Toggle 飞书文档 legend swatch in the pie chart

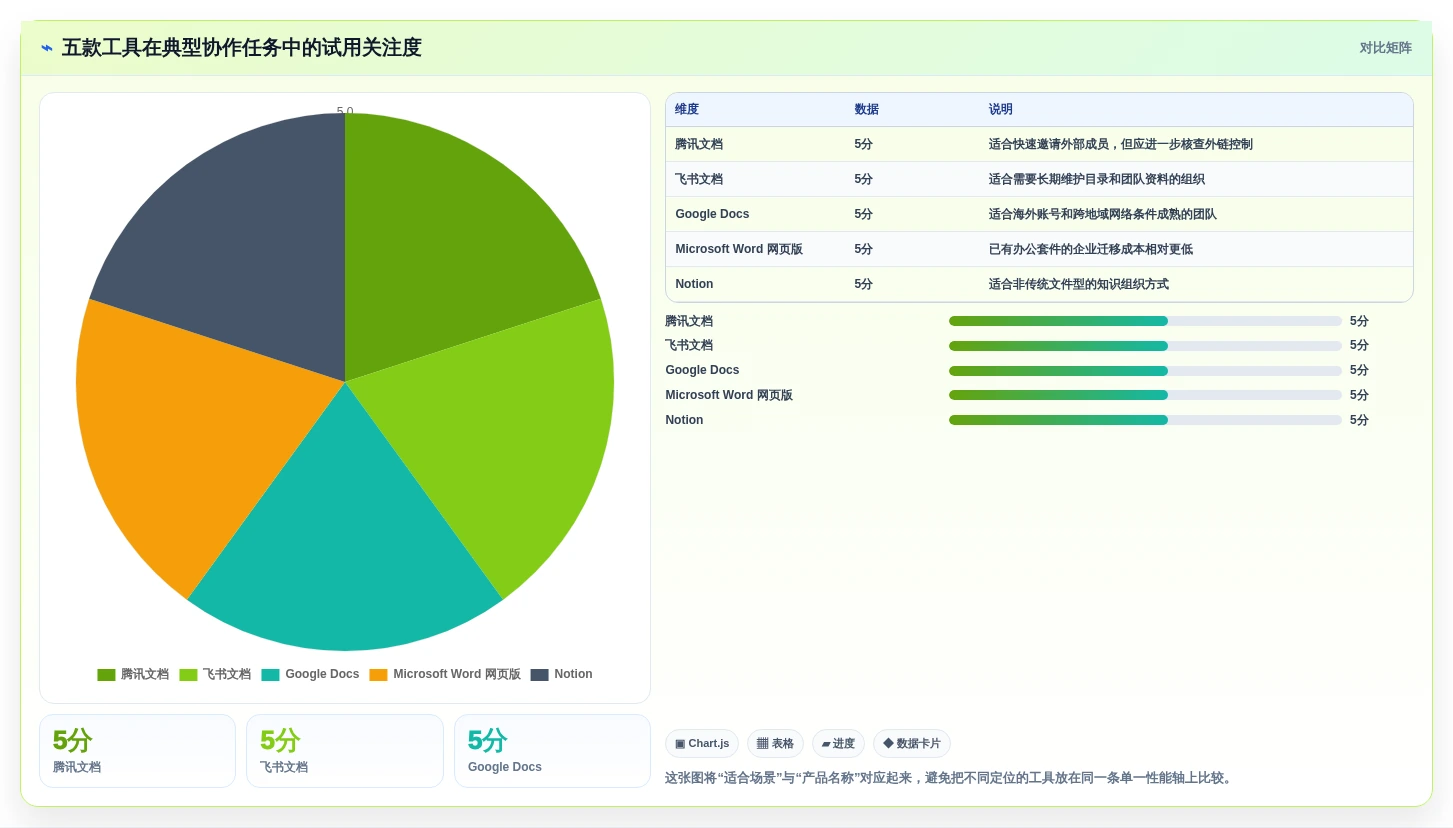click(x=188, y=675)
